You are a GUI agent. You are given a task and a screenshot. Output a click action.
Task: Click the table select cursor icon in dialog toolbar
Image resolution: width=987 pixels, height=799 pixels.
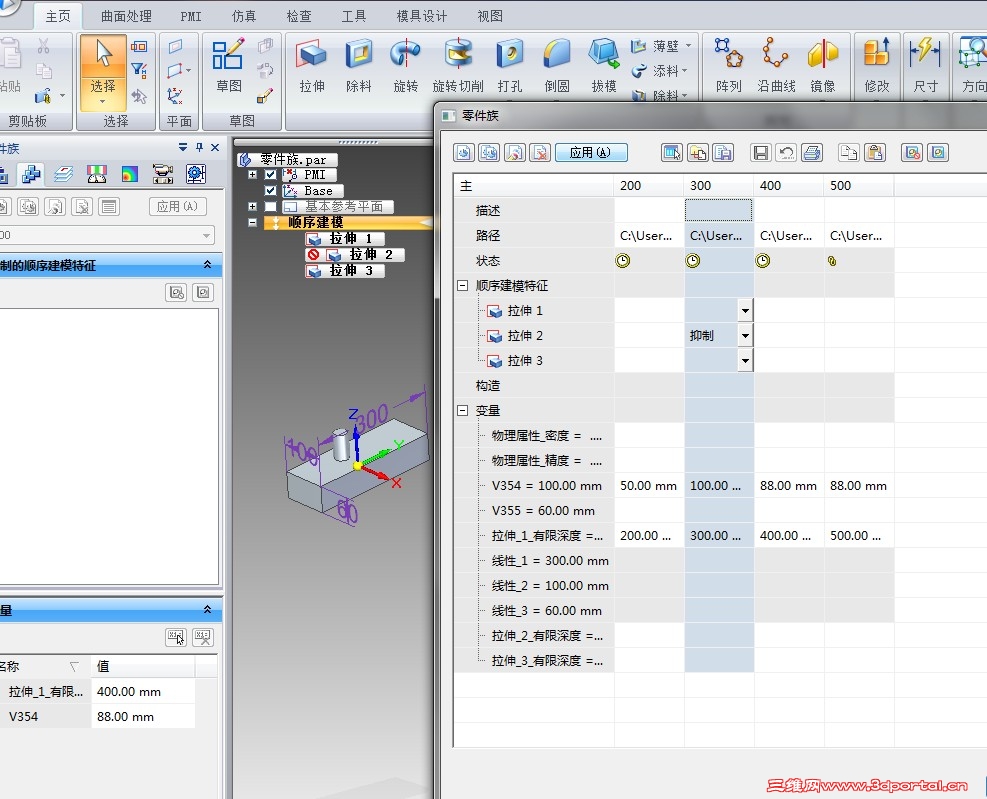coord(672,152)
